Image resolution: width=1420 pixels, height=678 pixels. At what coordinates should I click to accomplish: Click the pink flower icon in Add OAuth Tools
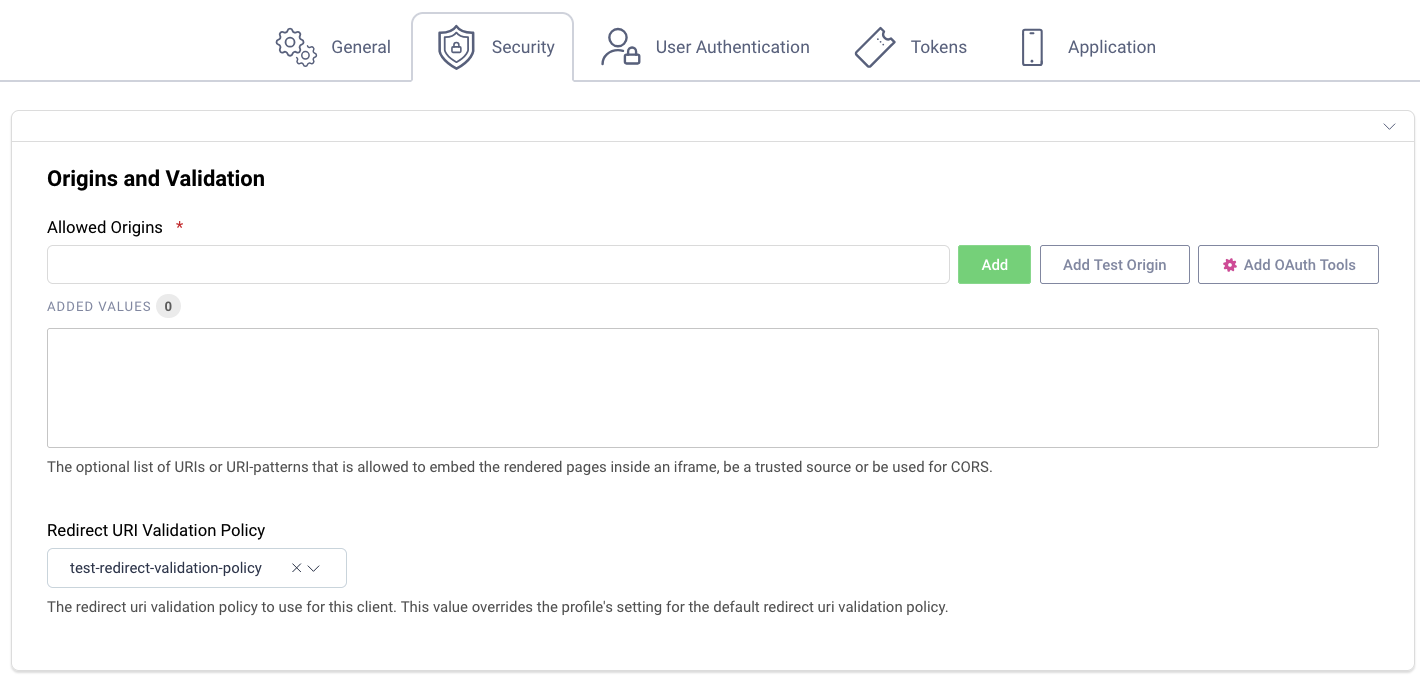(x=1229, y=264)
